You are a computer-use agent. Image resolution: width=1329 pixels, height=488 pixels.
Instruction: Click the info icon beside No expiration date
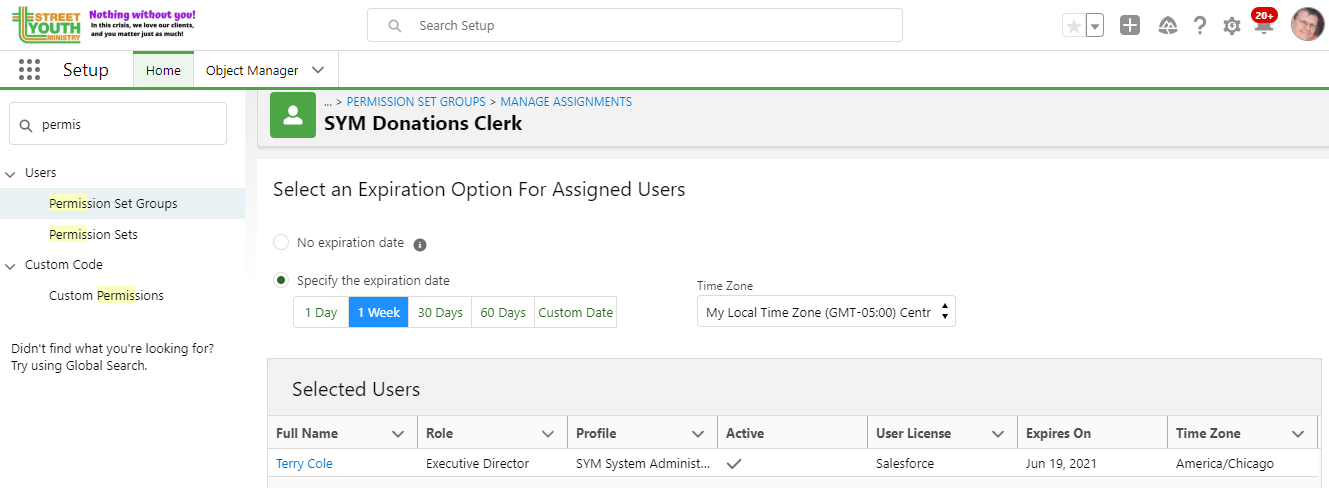pyautogui.click(x=420, y=244)
